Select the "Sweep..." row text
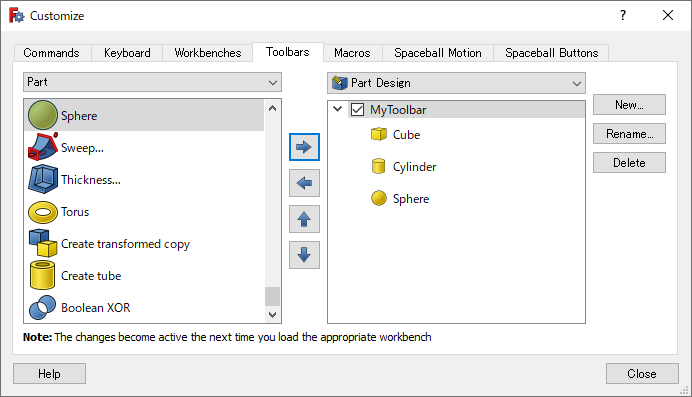Viewport: 692px width, 397px height. pos(82,148)
